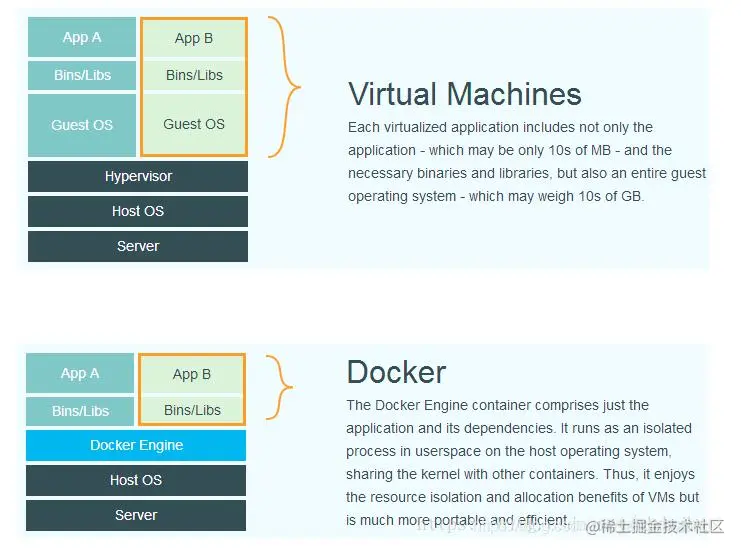Click the light green Guest OS block

[x=194, y=124]
